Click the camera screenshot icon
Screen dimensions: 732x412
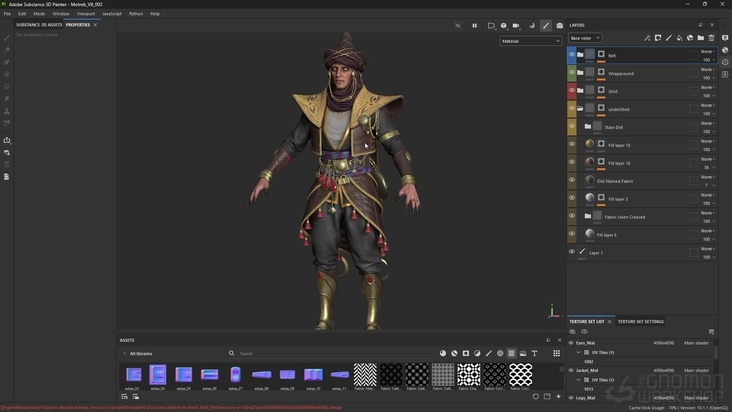(559, 26)
